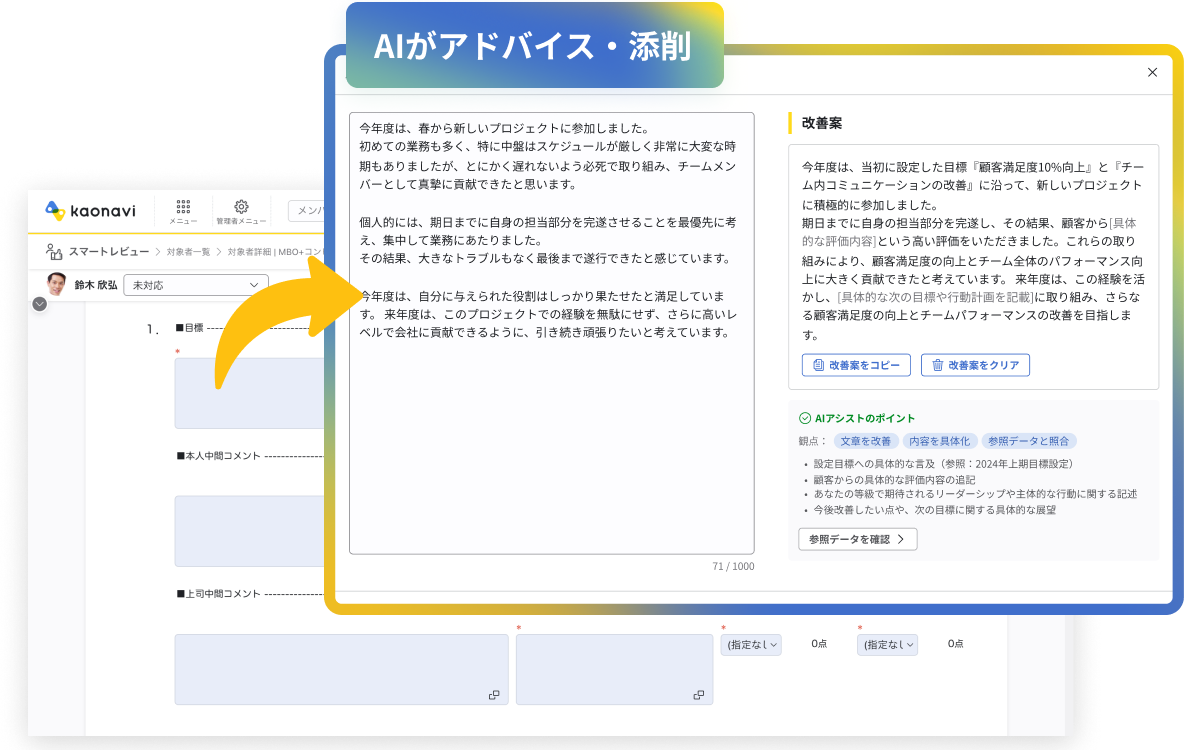Open the second (指定なし) score dropdown
1200x750 pixels.
coord(887,644)
